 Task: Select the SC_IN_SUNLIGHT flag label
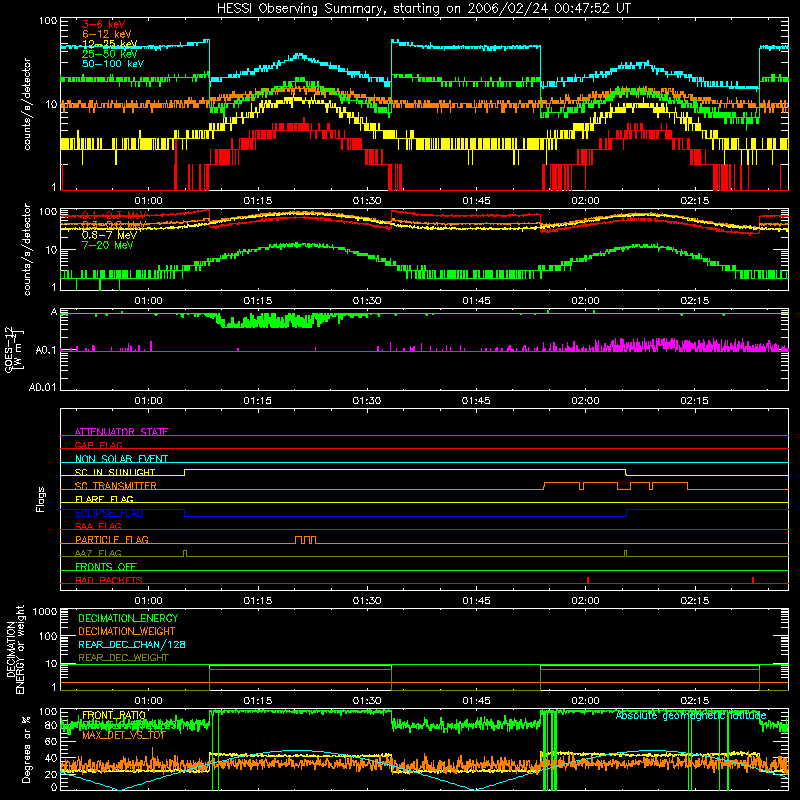pos(115,472)
